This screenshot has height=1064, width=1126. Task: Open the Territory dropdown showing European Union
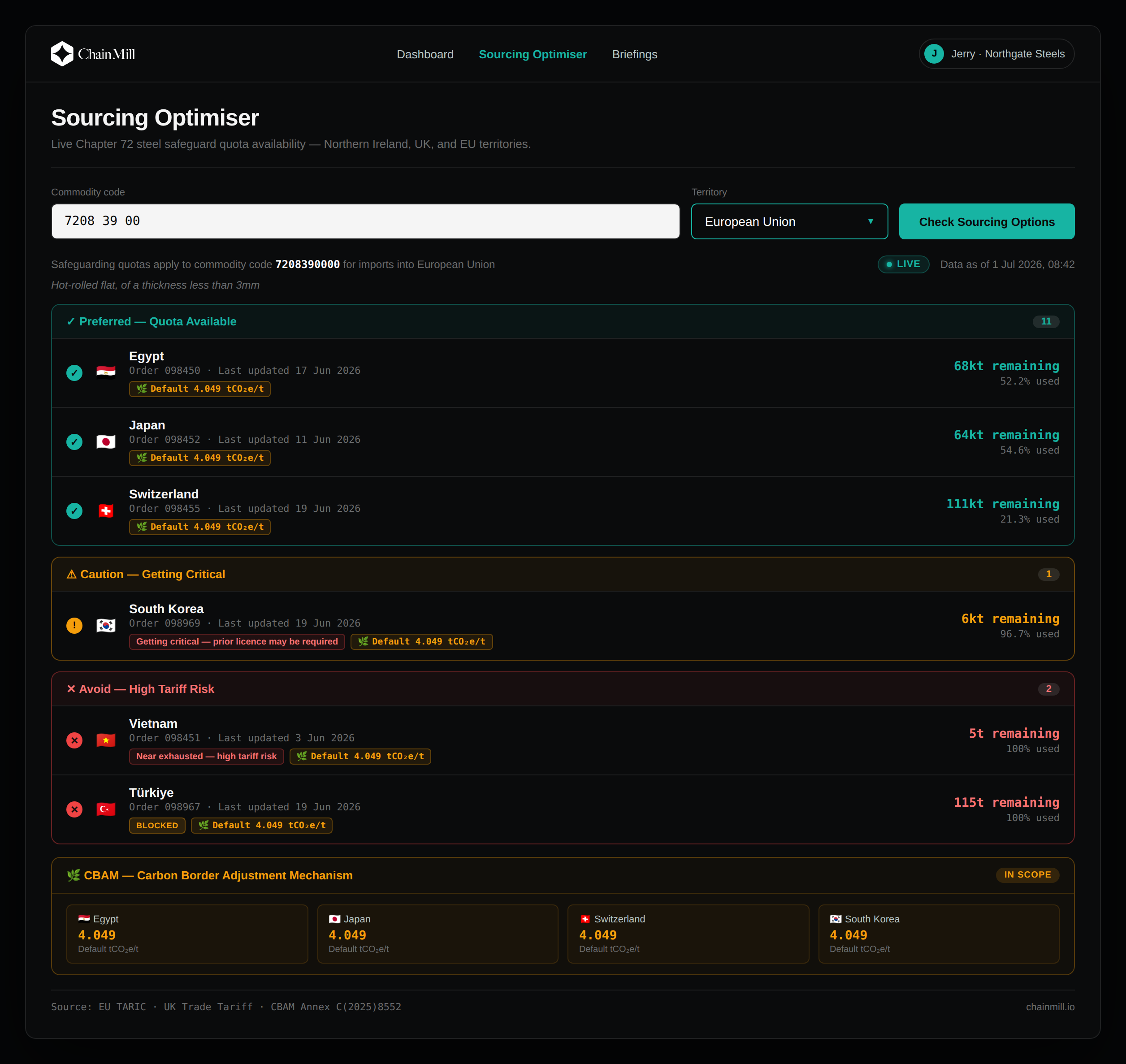tap(789, 221)
